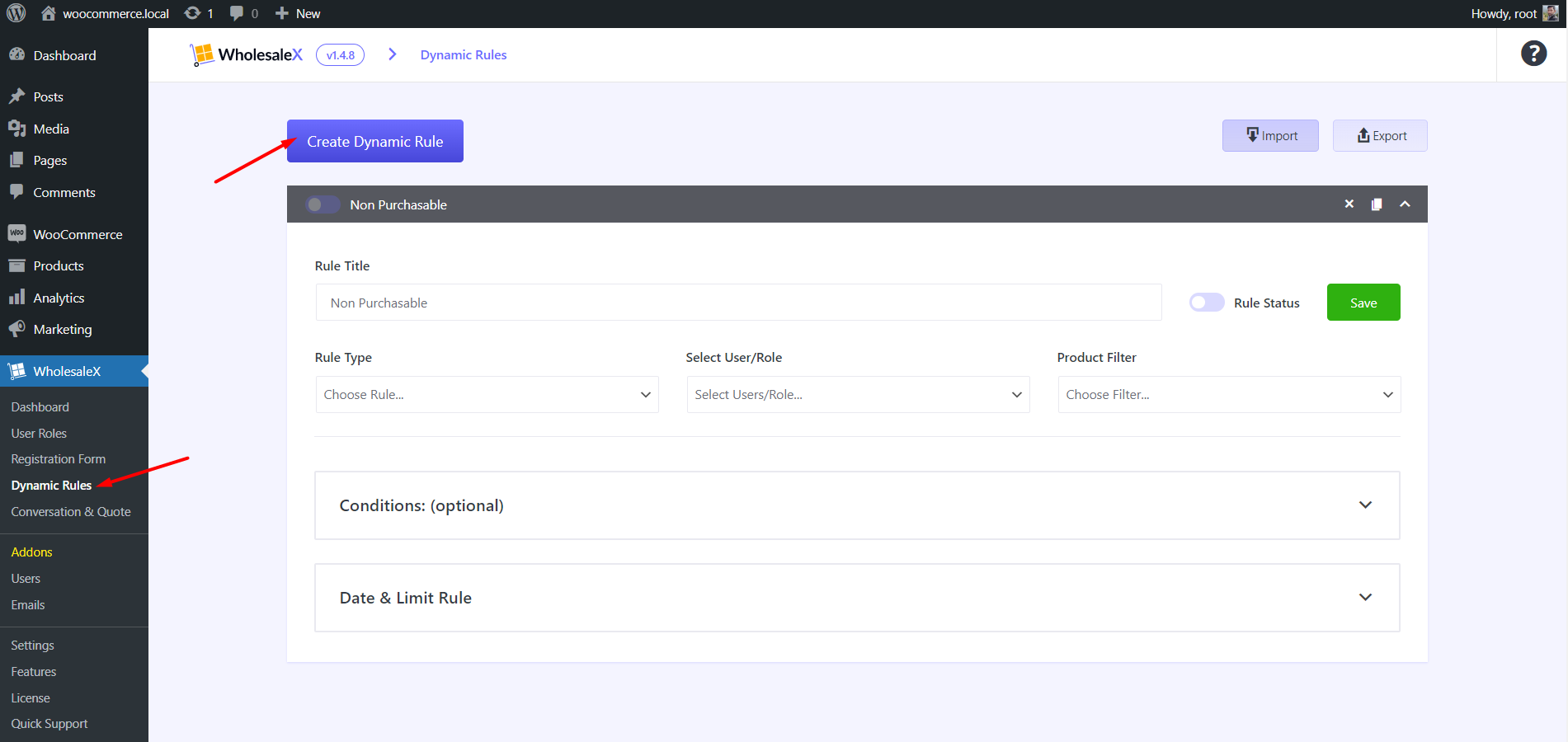Open Emails submenu item
Image resolution: width=1568 pixels, height=742 pixels.
[28, 604]
